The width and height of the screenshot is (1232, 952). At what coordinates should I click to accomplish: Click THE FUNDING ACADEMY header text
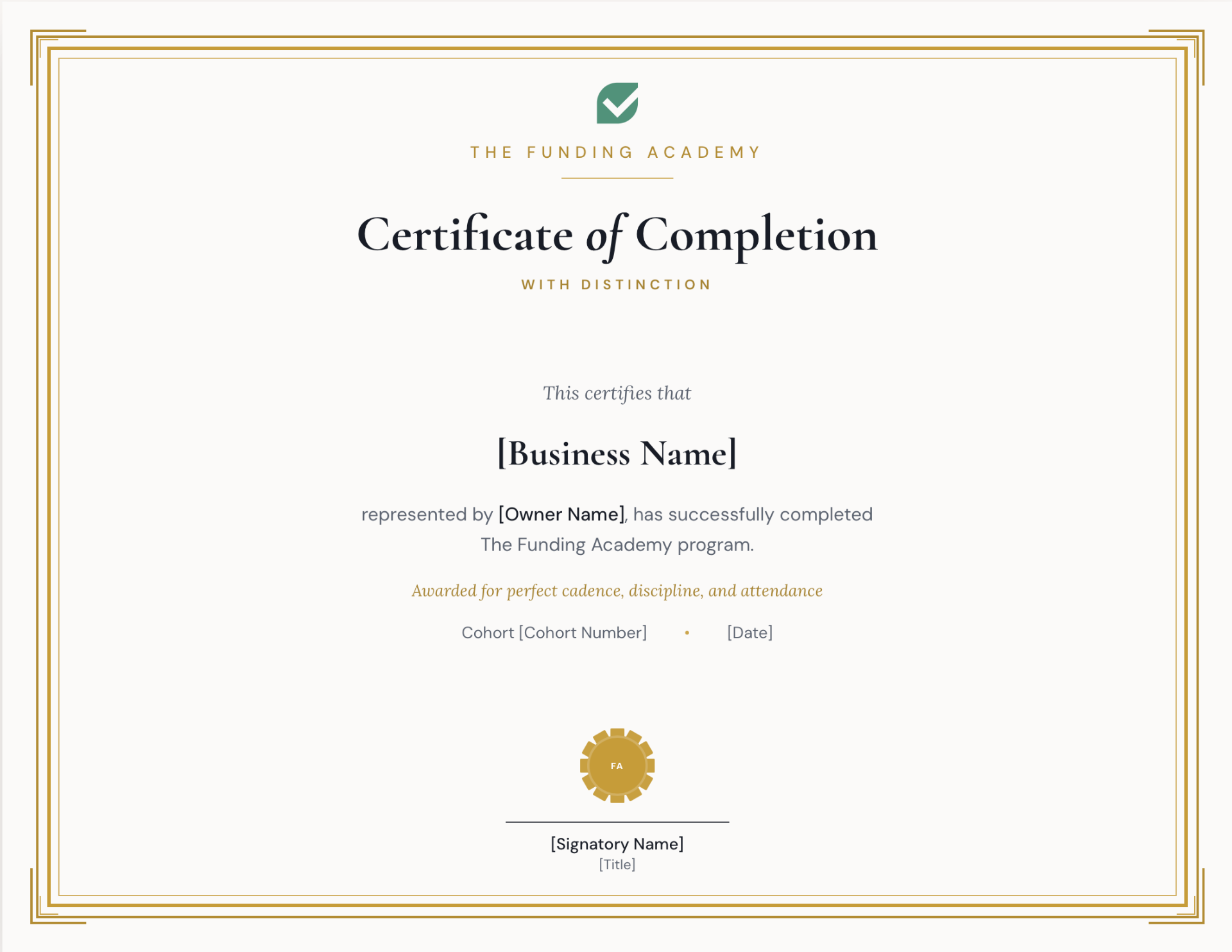coord(615,151)
